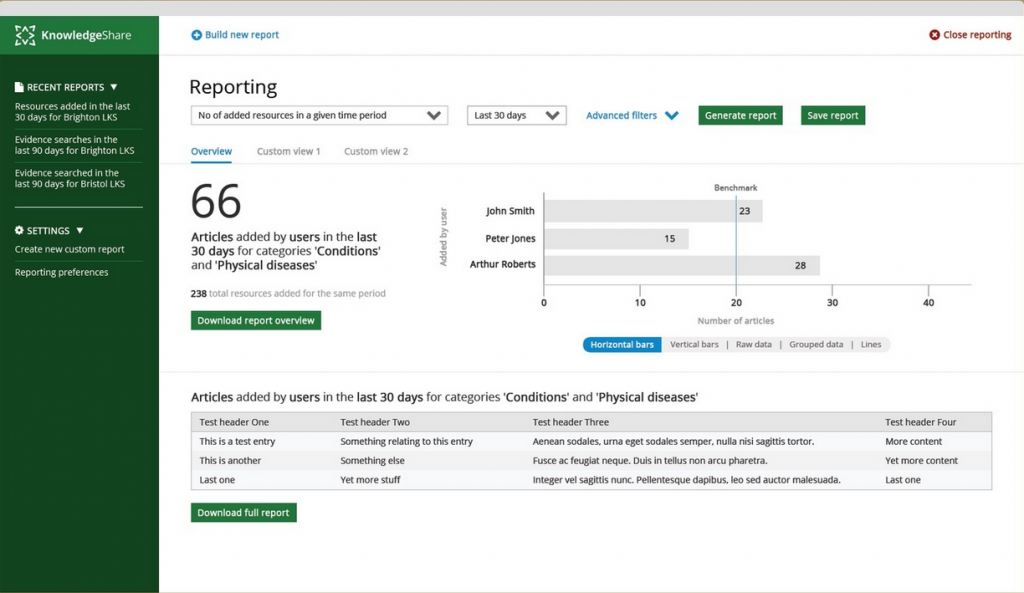1024x593 pixels.
Task: Collapse the Recent Reports section arrow
Action: pyautogui.click(x=114, y=87)
